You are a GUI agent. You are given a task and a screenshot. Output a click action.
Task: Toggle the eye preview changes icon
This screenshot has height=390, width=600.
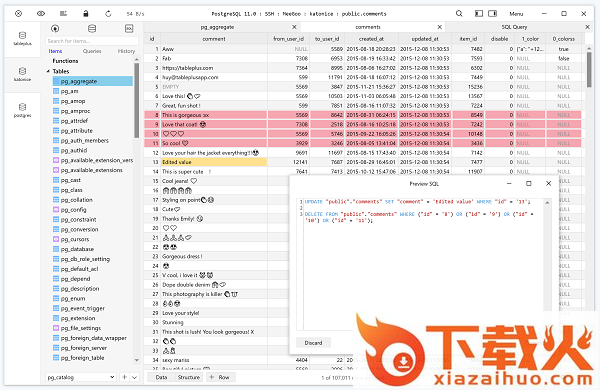click(41, 14)
